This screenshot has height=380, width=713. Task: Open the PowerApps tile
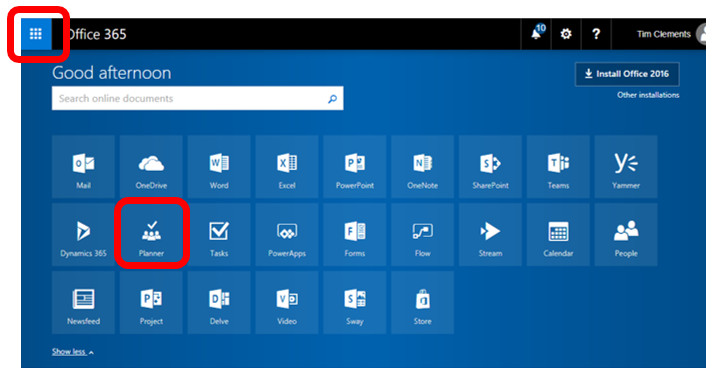pos(287,235)
